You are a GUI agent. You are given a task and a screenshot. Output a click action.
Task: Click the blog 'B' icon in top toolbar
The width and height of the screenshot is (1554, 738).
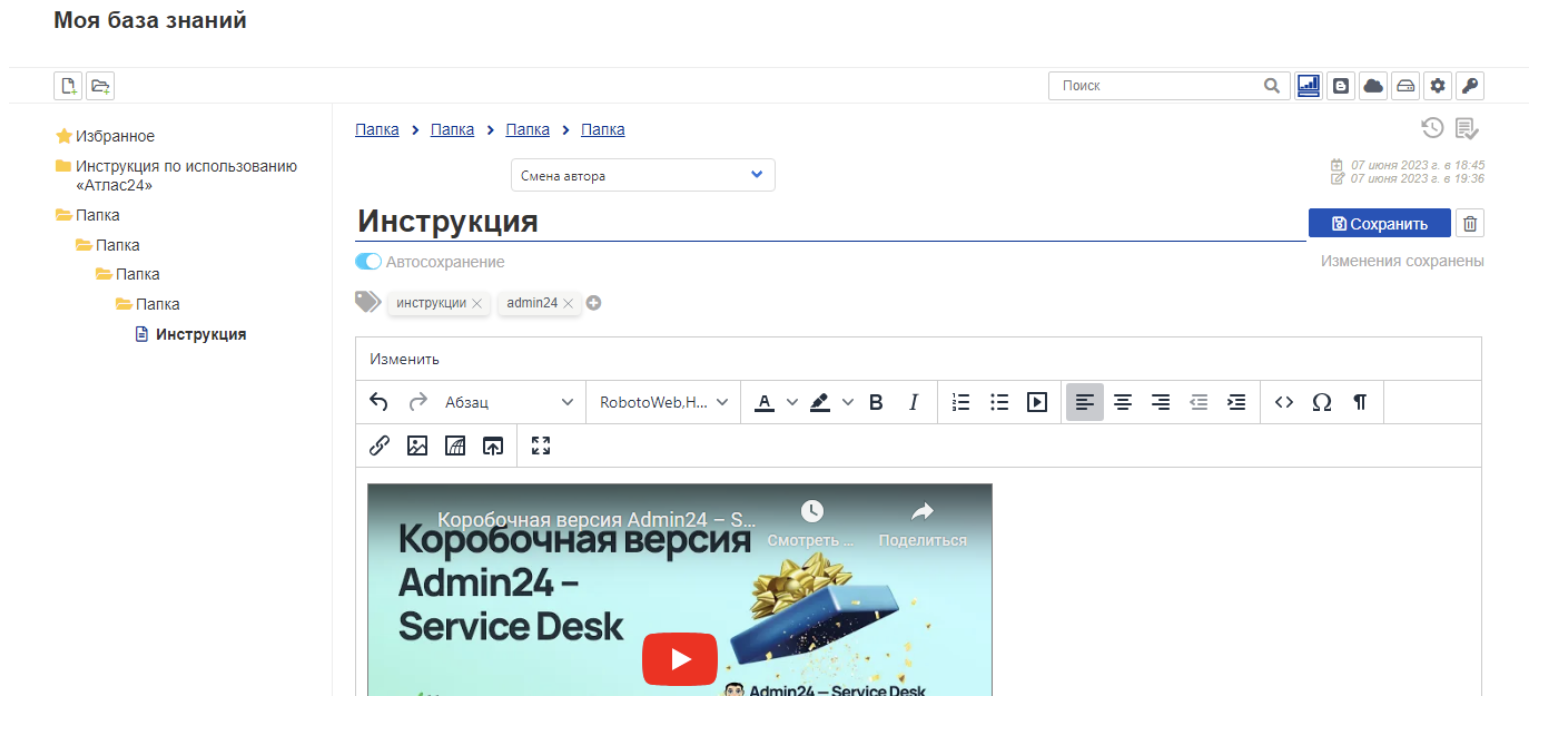coord(1341,86)
